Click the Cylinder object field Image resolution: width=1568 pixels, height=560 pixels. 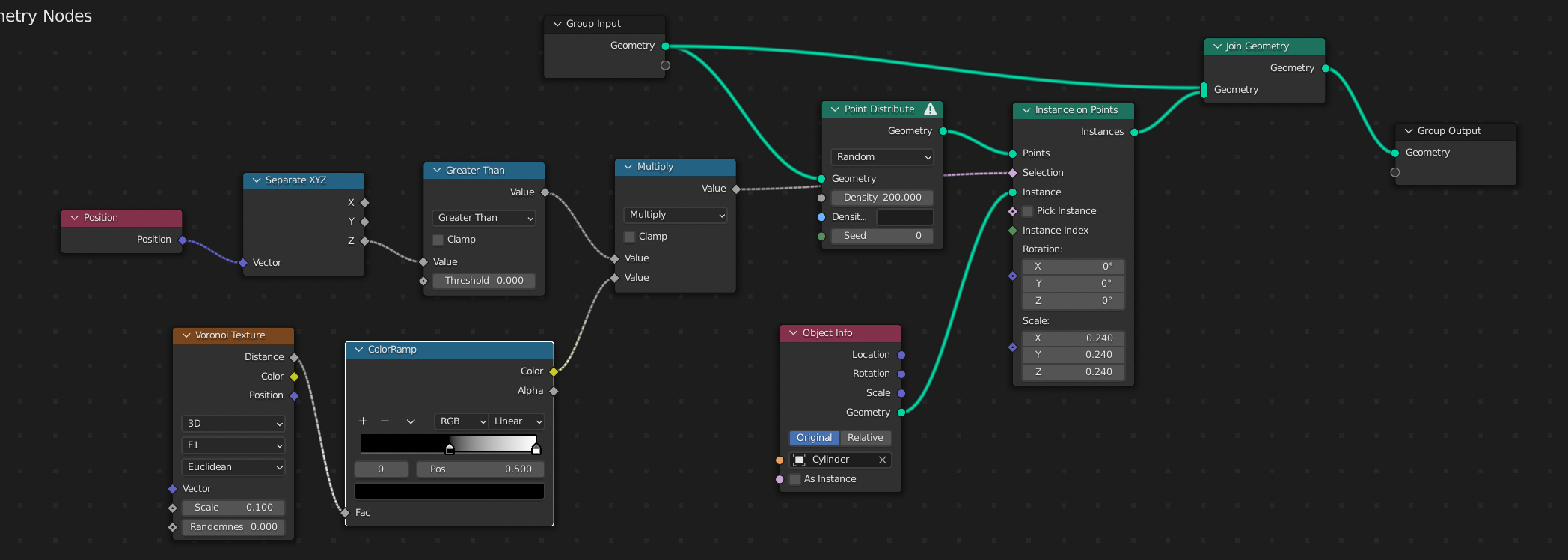pyautogui.click(x=840, y=460)
